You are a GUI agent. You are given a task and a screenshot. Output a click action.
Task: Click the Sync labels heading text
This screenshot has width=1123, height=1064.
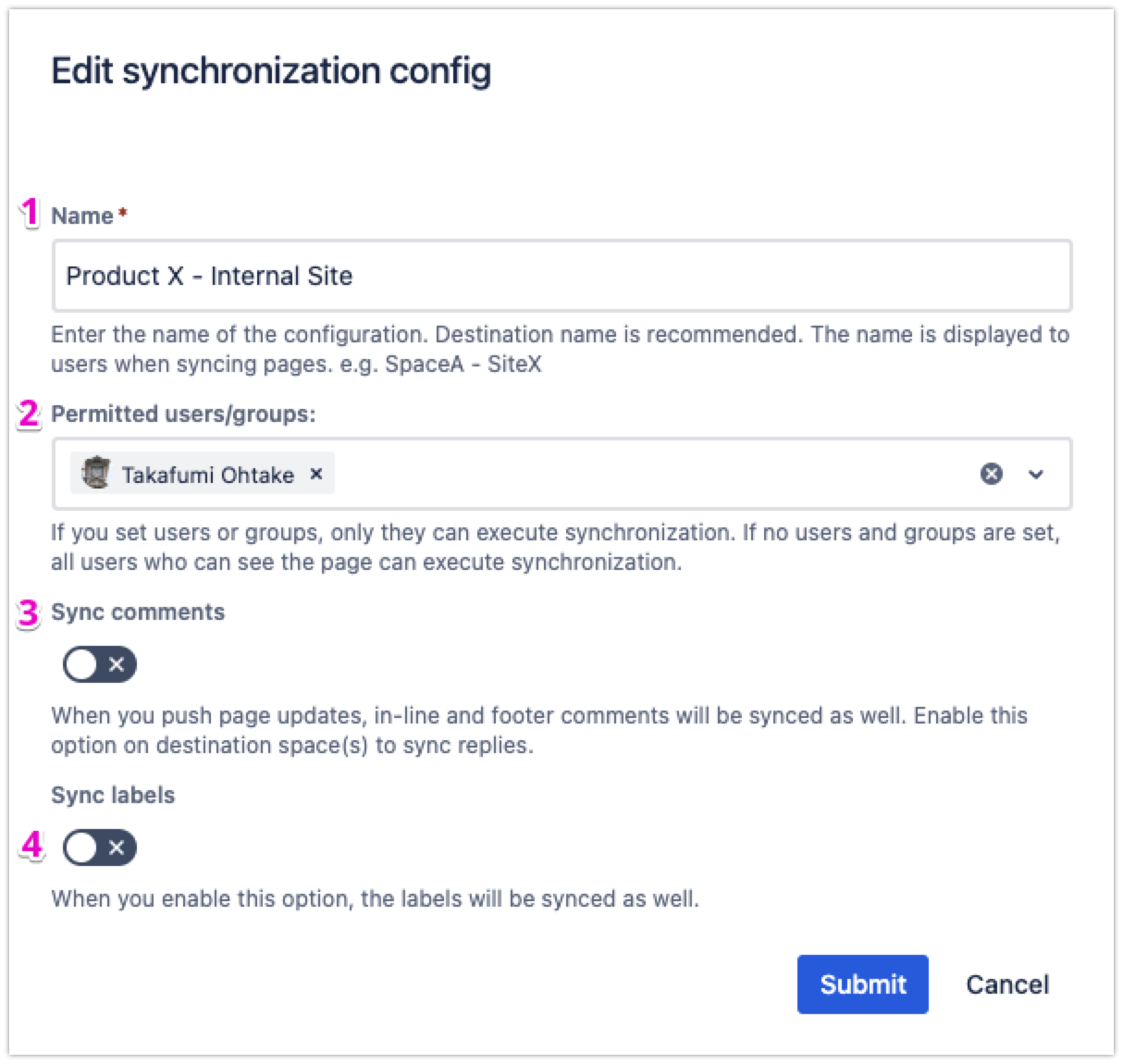[113, 795]
